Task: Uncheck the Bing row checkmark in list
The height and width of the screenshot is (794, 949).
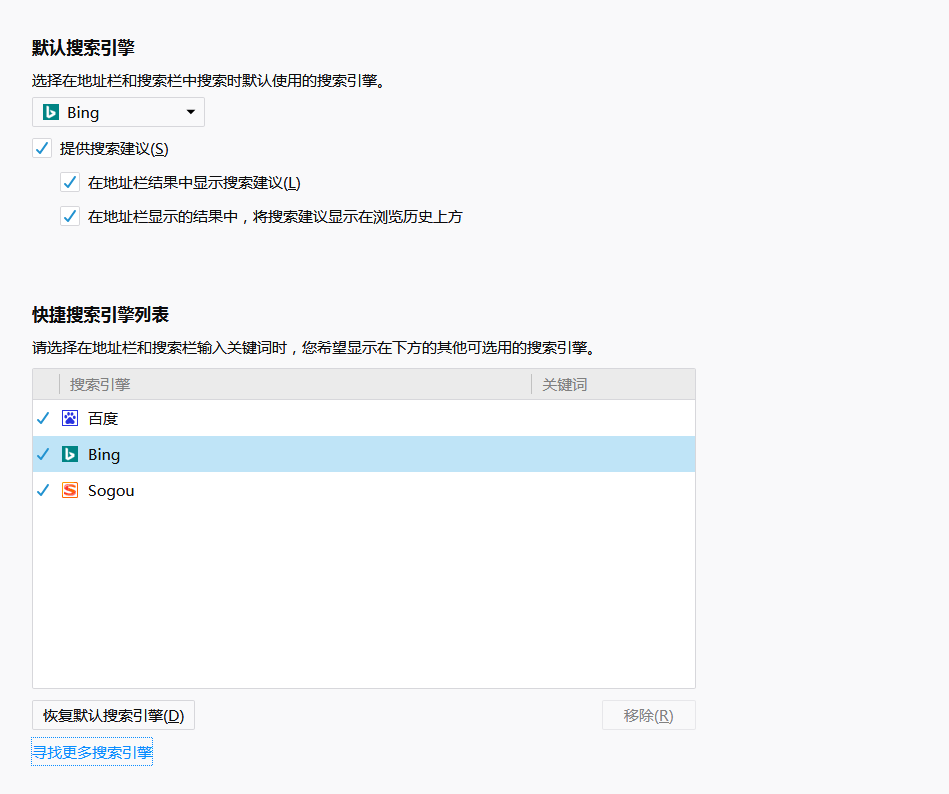Action: click(x=43, y=454)
